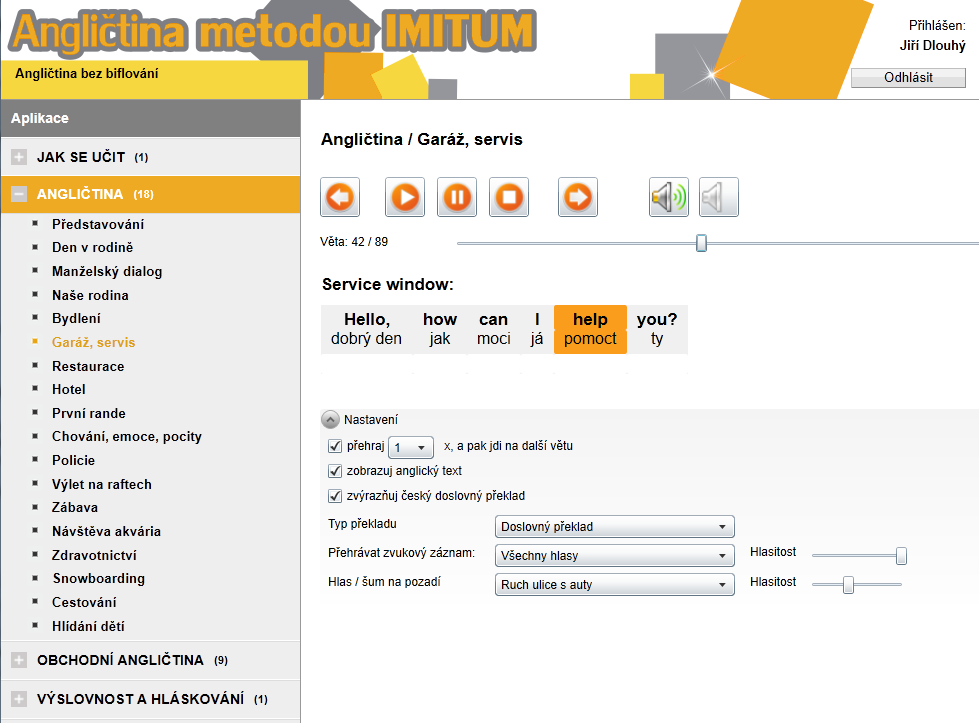Mute the sound with the grey speaker icon
The image size is (979, 723).
tap(719, 197)
